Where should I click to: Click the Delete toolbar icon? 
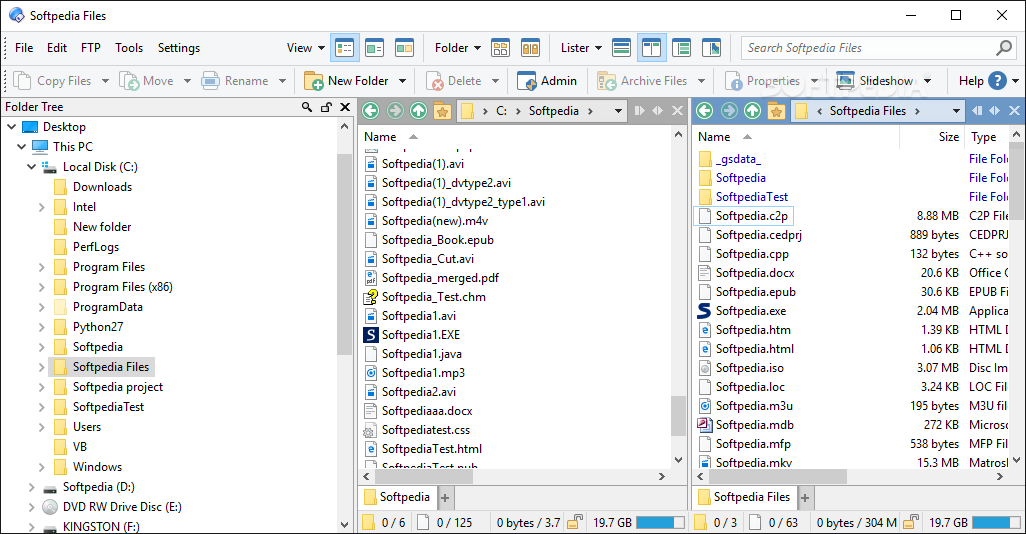point(434,80)
